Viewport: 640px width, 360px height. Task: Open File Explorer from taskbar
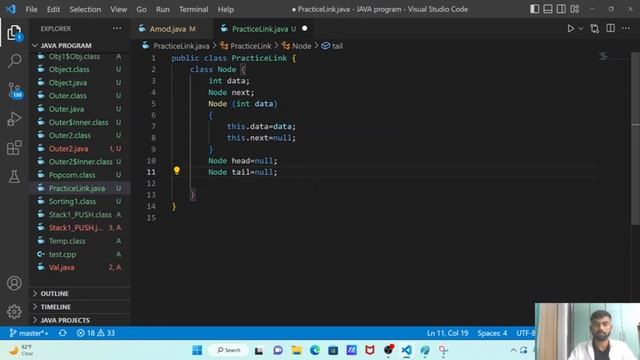pos(297,350)
